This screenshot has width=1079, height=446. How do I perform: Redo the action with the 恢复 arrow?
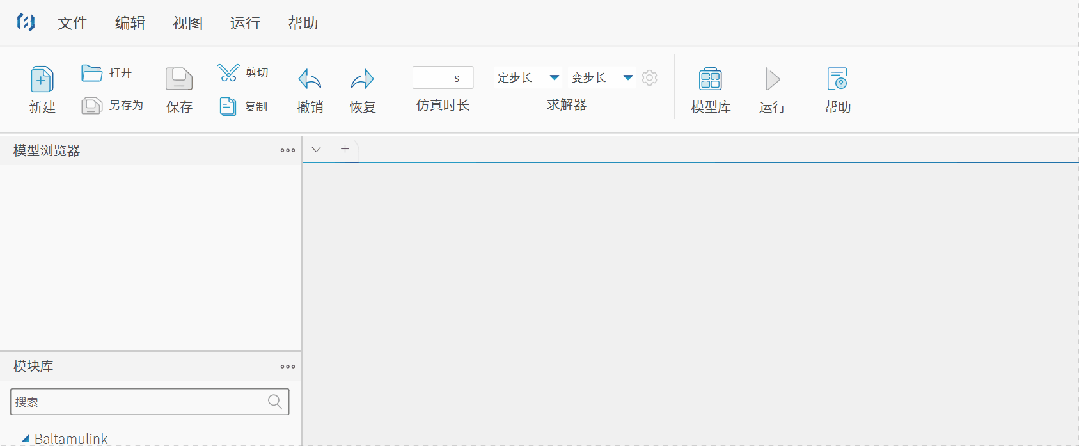362,79
